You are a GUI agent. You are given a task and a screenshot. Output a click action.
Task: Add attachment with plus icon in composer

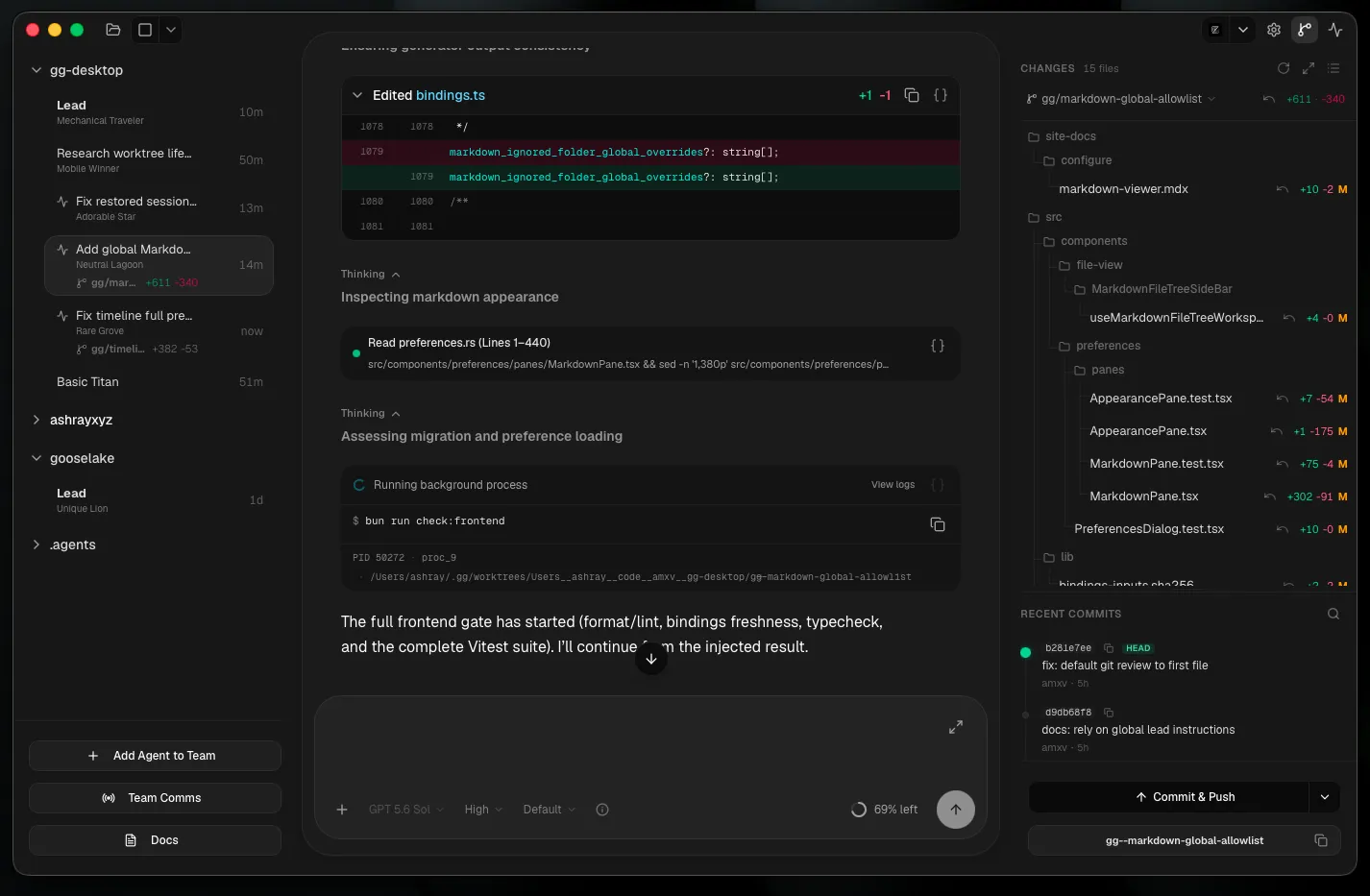pyautogui.click(x=342, y=810)
